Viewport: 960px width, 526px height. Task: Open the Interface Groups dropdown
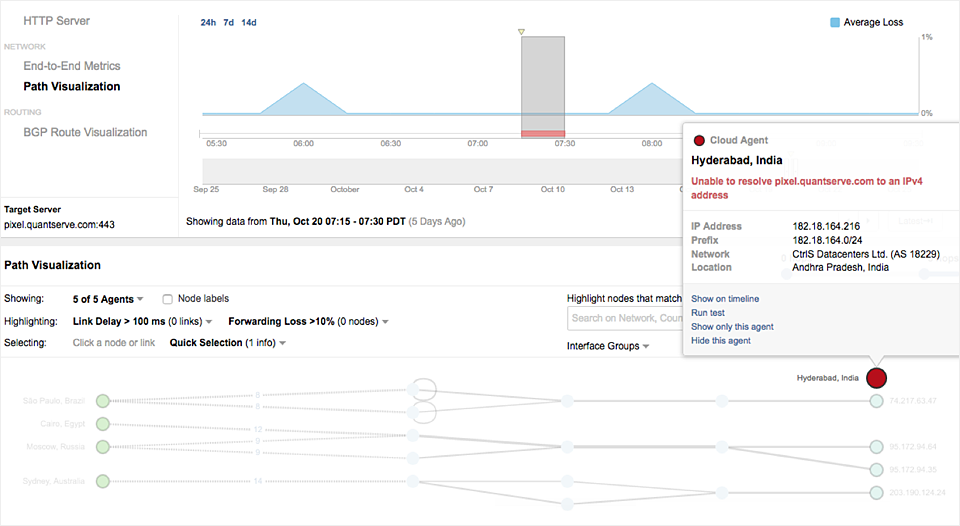608,346
